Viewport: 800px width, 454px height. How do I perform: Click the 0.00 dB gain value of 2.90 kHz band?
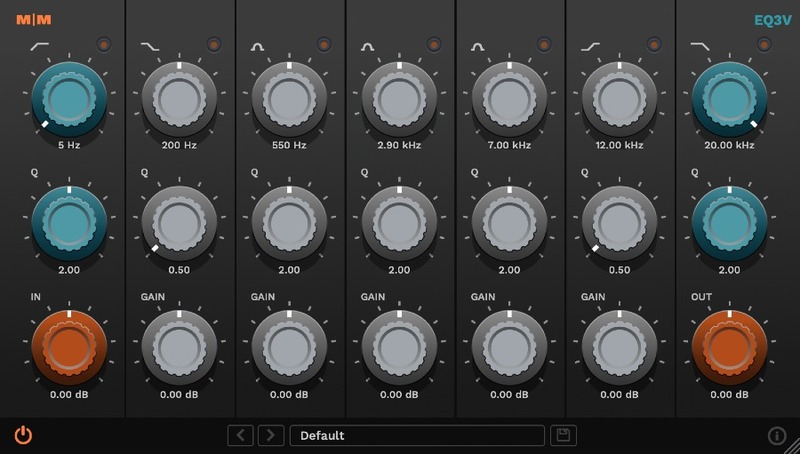399,395
